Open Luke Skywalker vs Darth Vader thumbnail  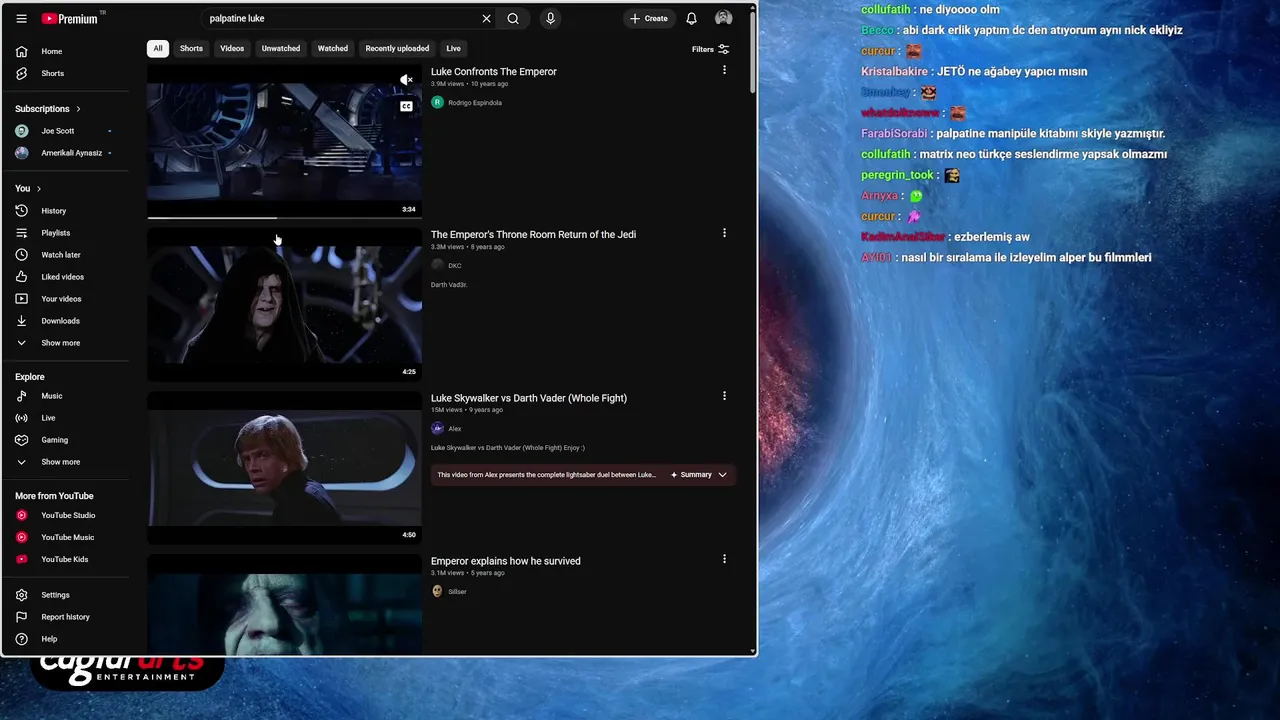(285, 468)
